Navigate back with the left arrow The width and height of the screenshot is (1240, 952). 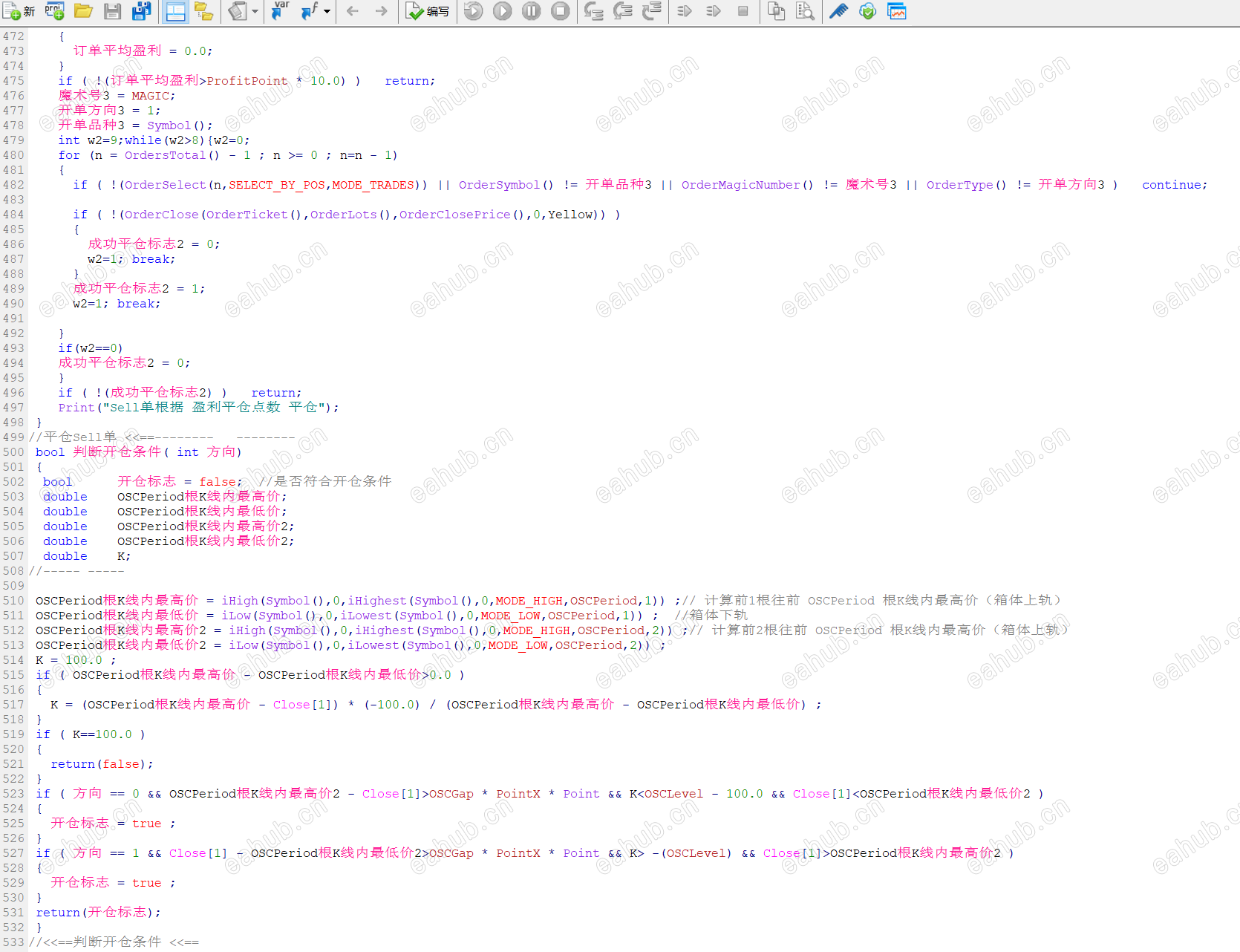pyautogui.click(x=353, y=11)
